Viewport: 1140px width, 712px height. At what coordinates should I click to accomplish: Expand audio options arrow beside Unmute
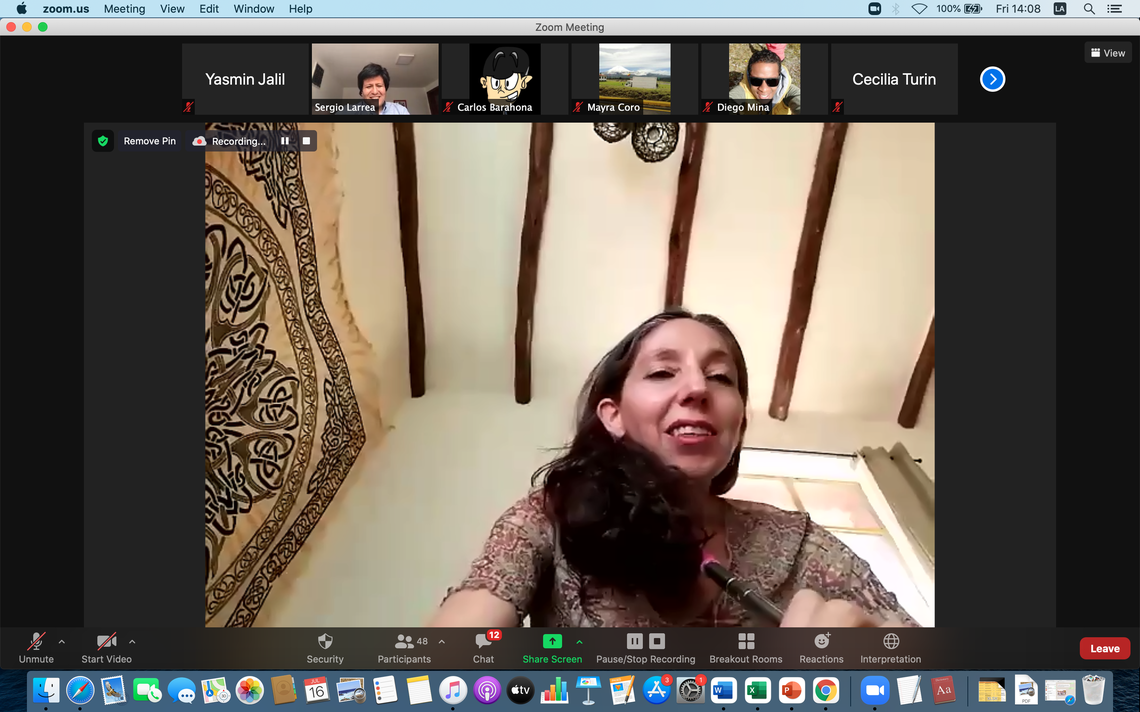click(62, 642)
